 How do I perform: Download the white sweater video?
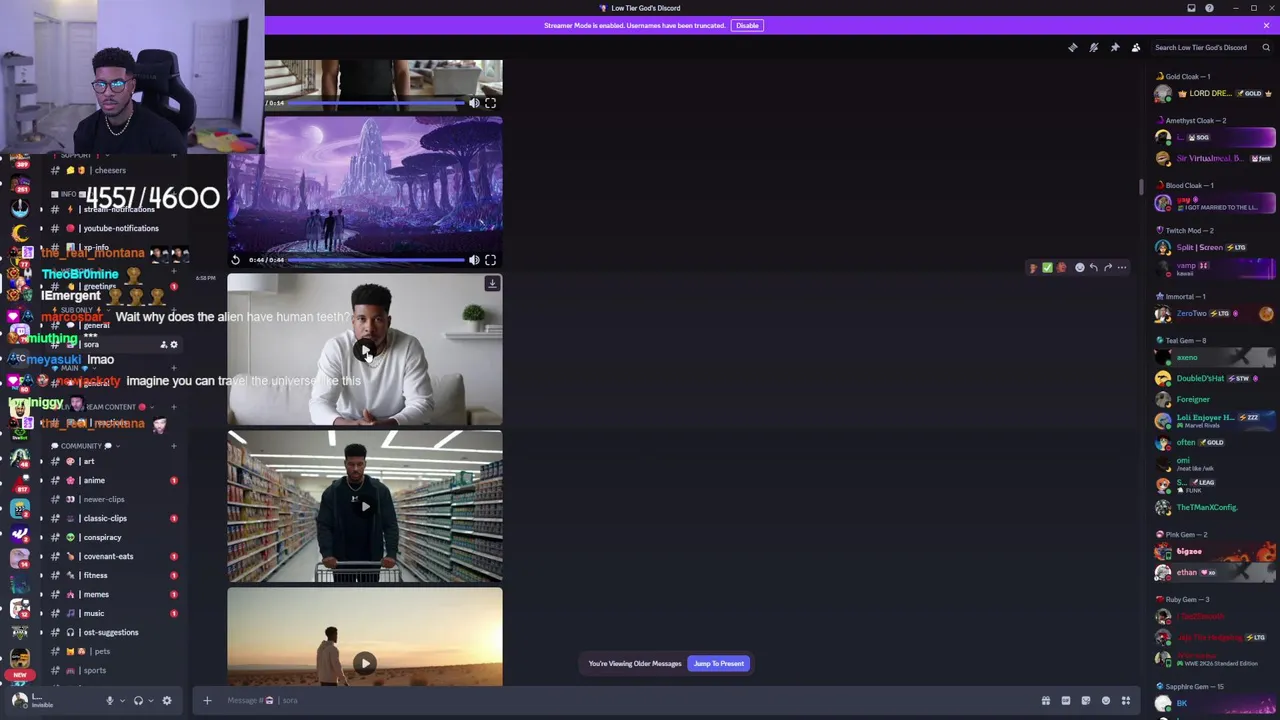492,284
